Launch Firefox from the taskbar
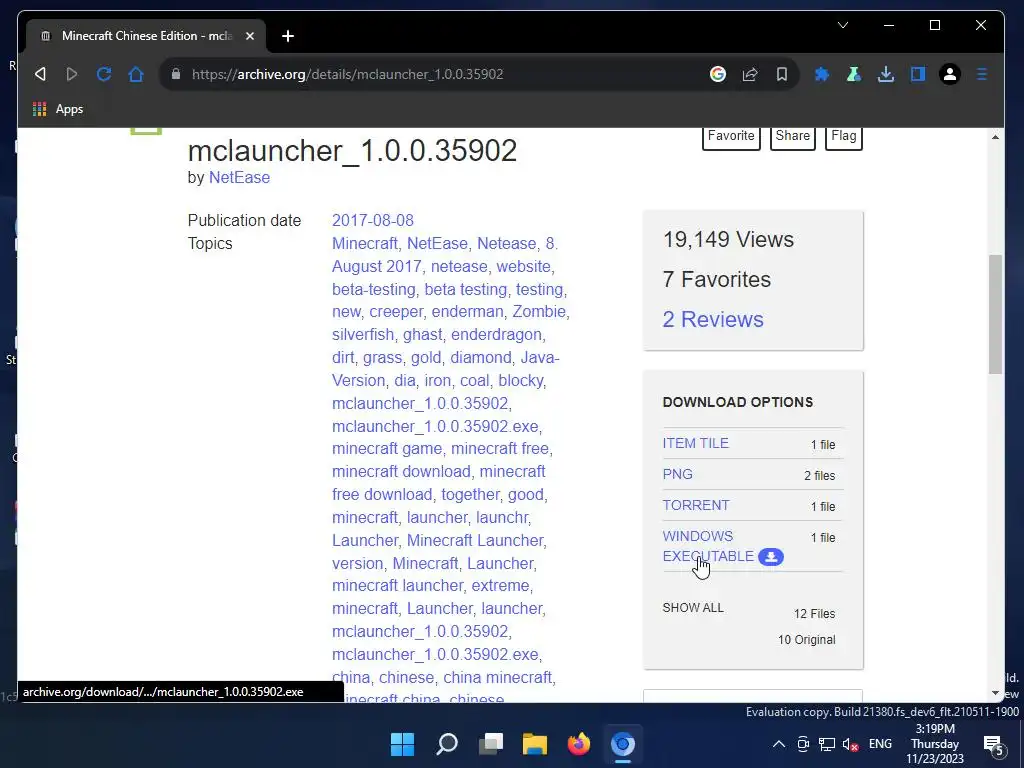 [x=579, y=744]
